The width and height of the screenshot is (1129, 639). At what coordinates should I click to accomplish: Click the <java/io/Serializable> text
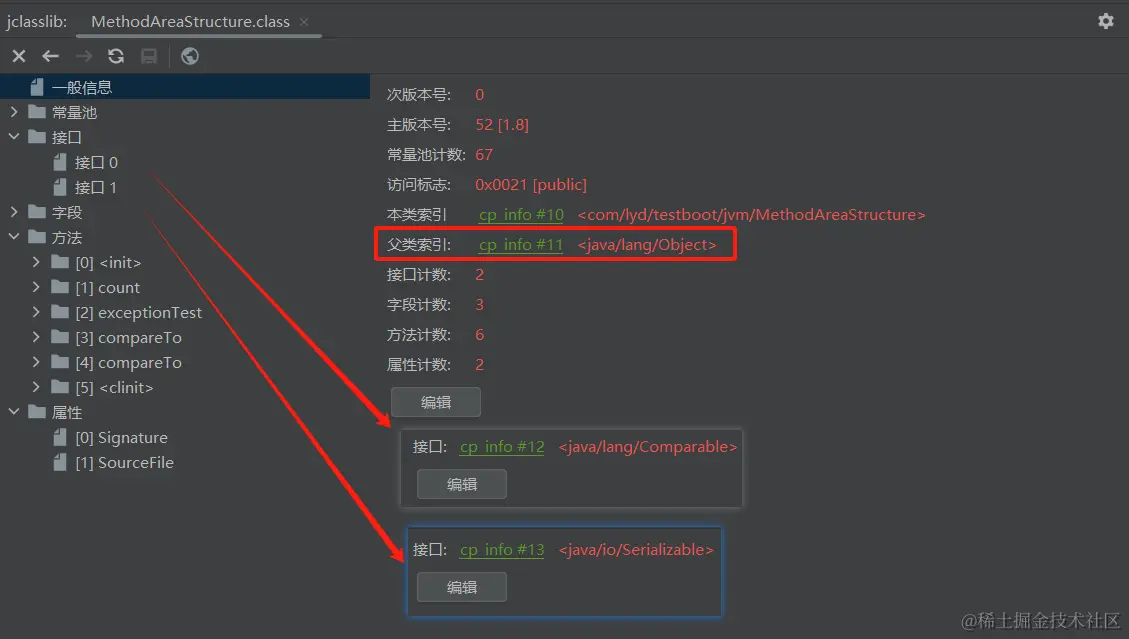(x=636, y=550)
